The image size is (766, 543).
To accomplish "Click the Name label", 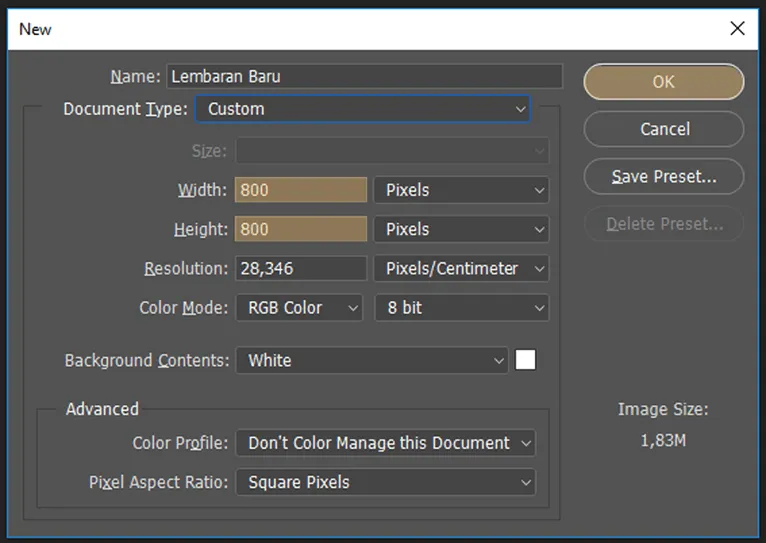I will [x=135, y=77].
